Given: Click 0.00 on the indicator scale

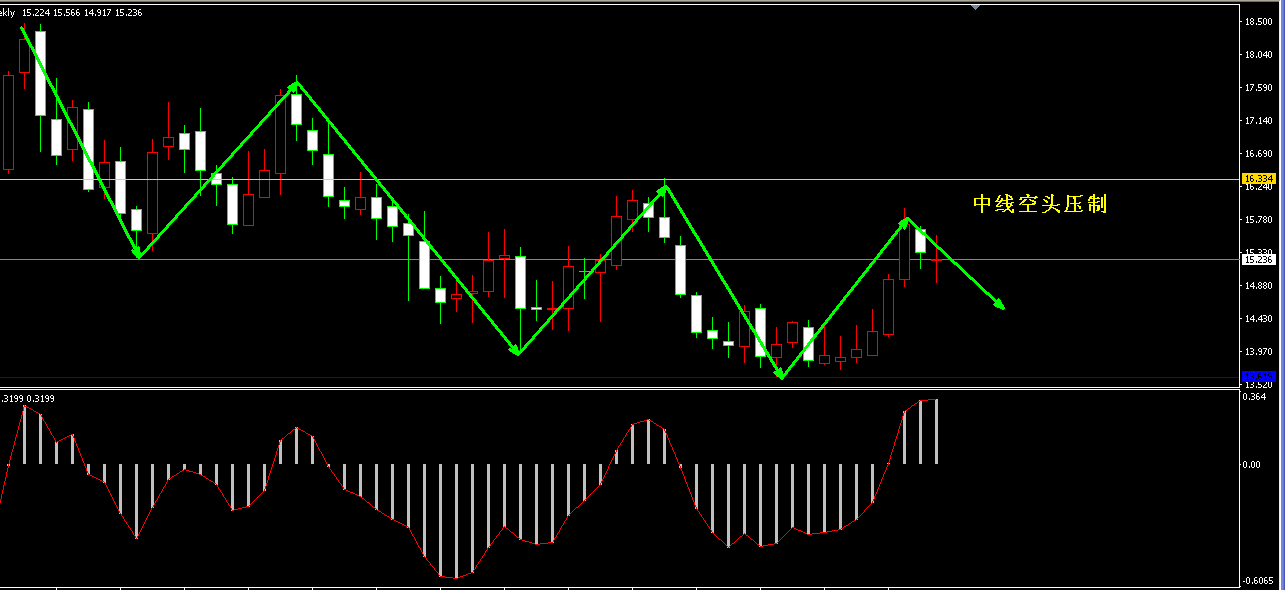Looking at the screenshot, I should tap(1251, 465).
